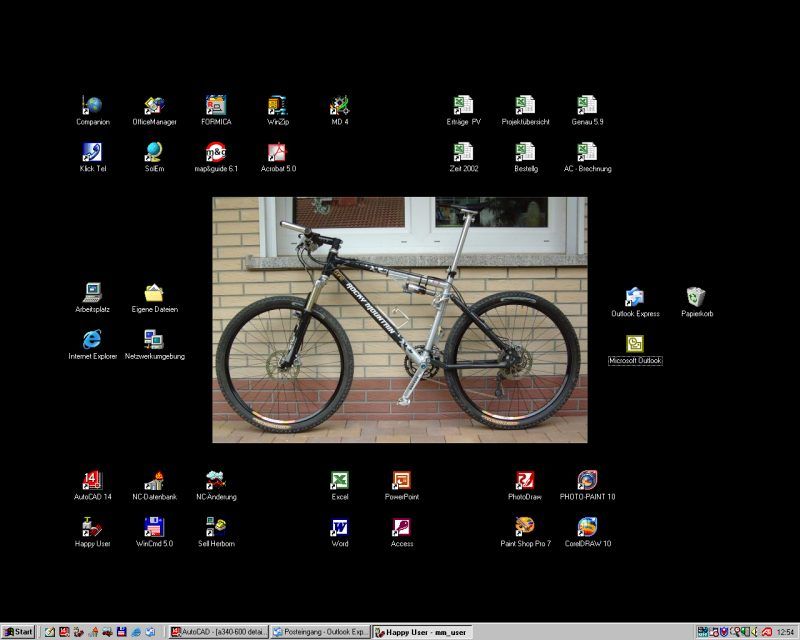Viewport: 800px width, 640px height.
Task: Open the WinCmd 5.0 shortcut
Action: [x=154, y=528]
